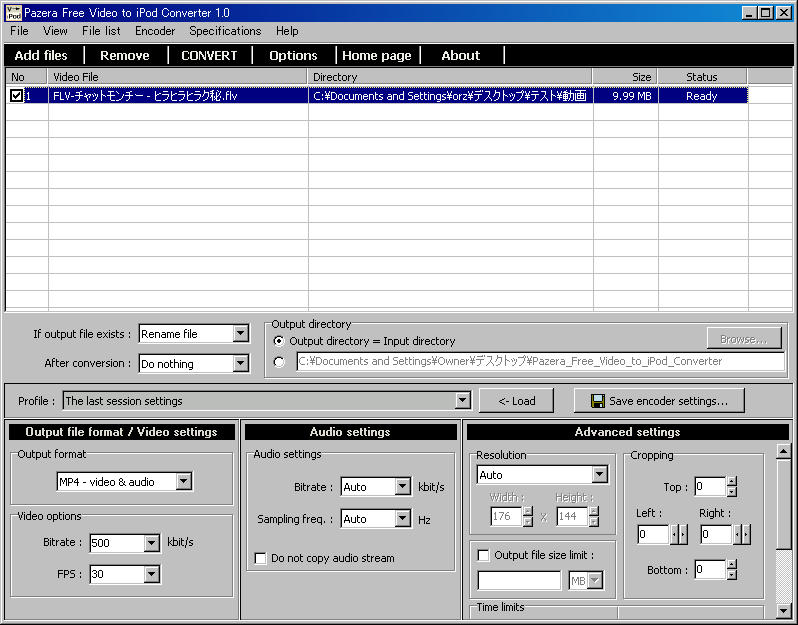The height and width of the screenshot is (625, 798).
Task: Click down arrow of Advanced settings scrollbar
Action: [x=783, y=610]
